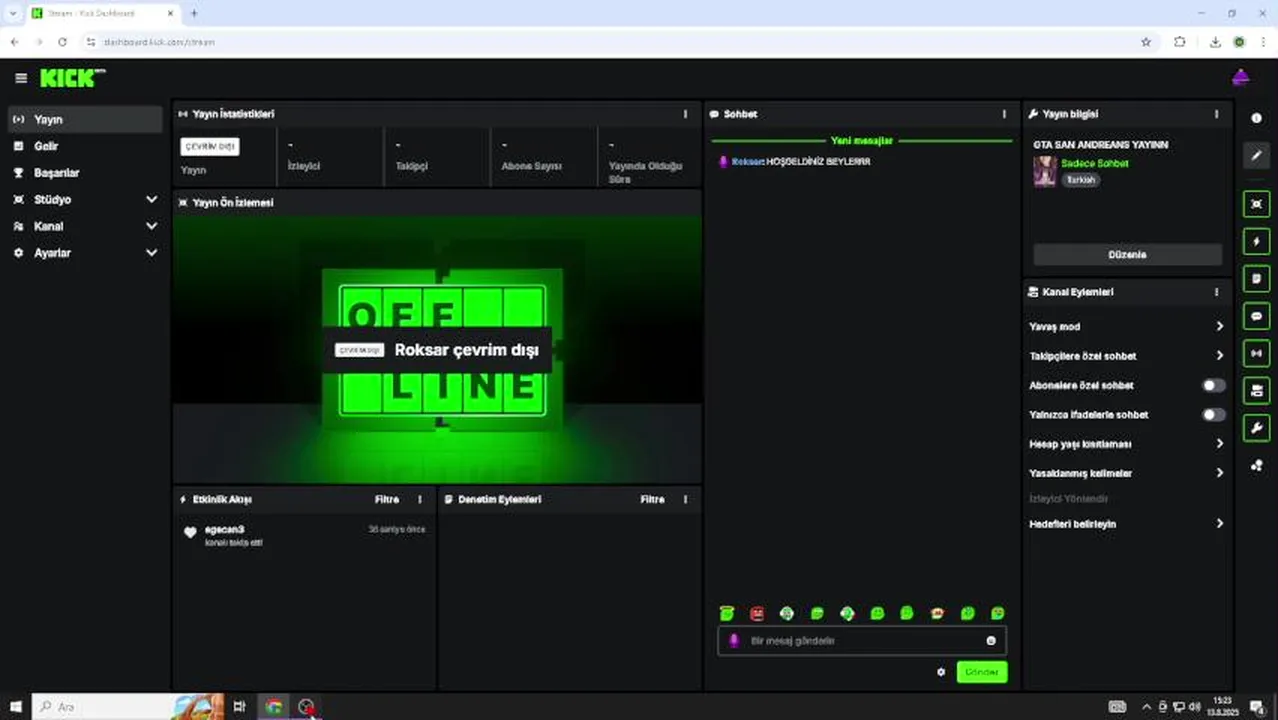Screen dimensions: 1278x720
Task: Click the red angry emote above message box
Action: 757,613
